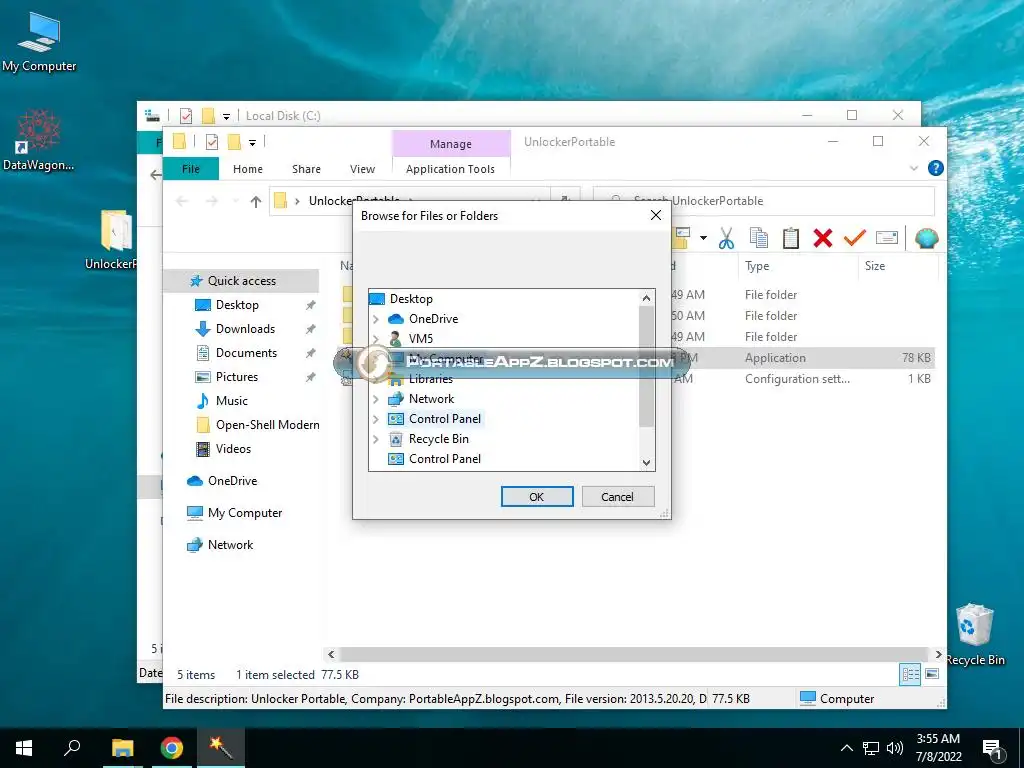Select Network in browse dialog tree
The height and width of the screenshot is (768, 1024).
tap(431, 398)
